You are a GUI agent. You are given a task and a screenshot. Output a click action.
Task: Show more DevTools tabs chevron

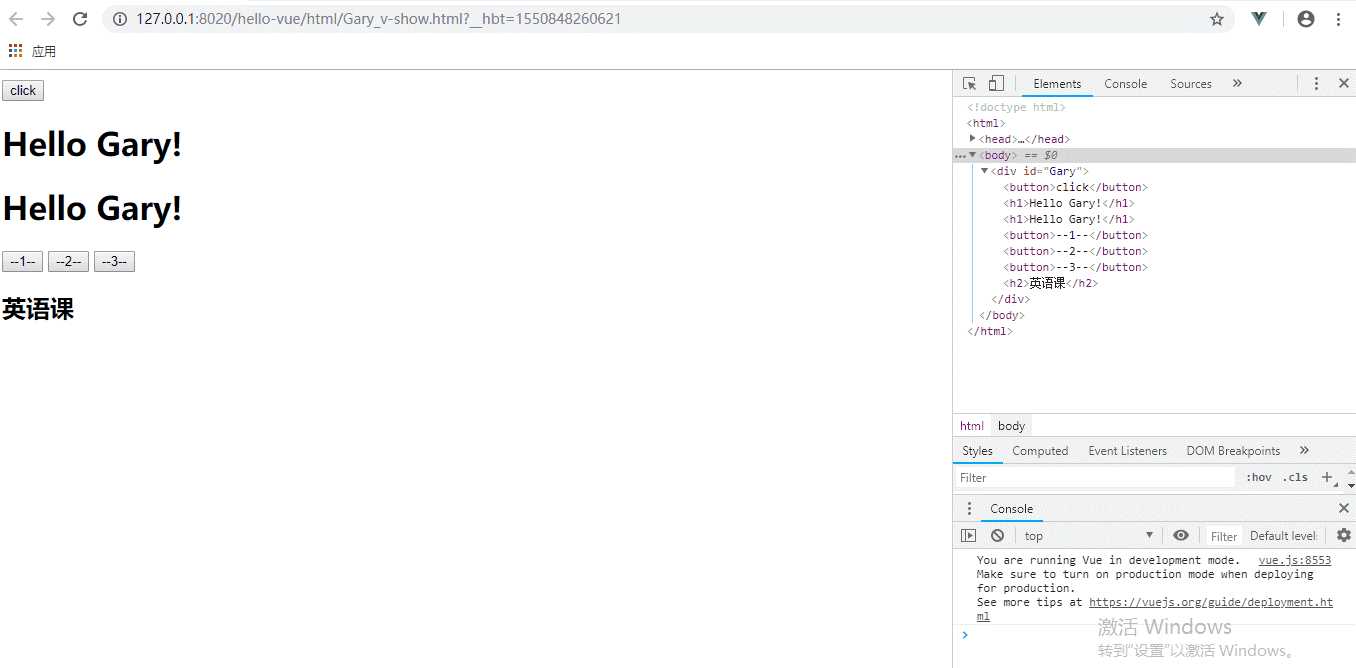1237,84
